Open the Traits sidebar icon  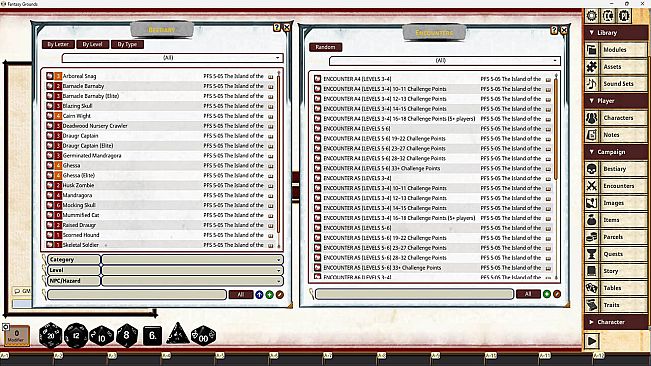point(592,305)
